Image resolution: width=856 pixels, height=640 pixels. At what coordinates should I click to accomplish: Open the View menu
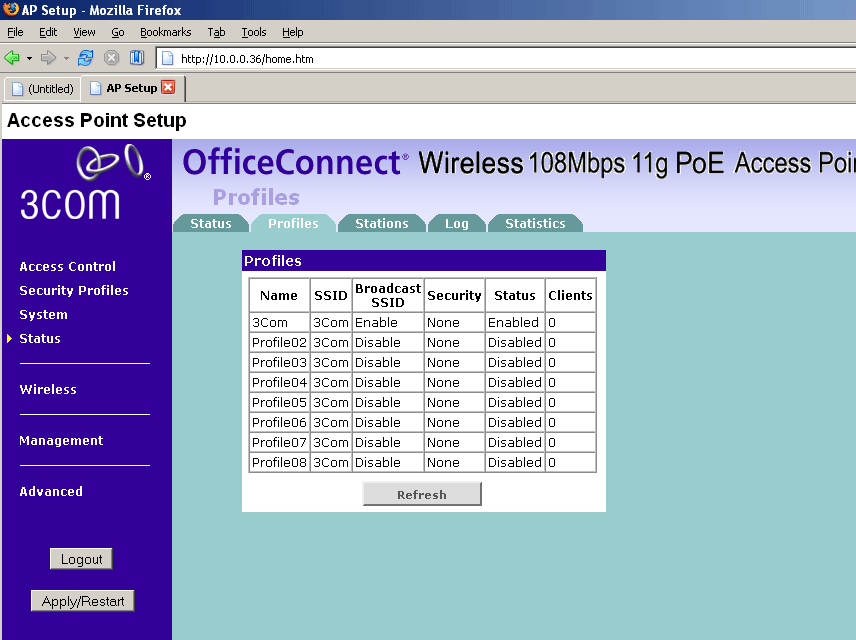click(x=84, y=32)
